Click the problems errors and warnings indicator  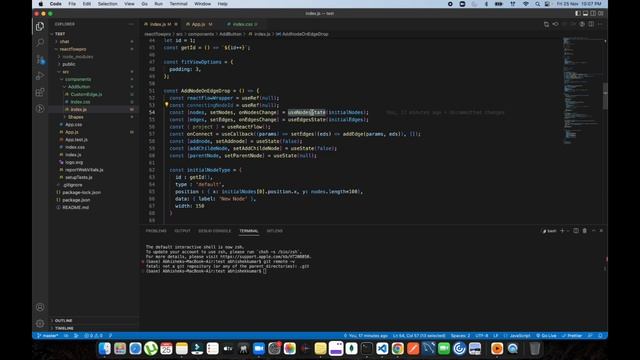pyautogui.click(x=93, y=336)
